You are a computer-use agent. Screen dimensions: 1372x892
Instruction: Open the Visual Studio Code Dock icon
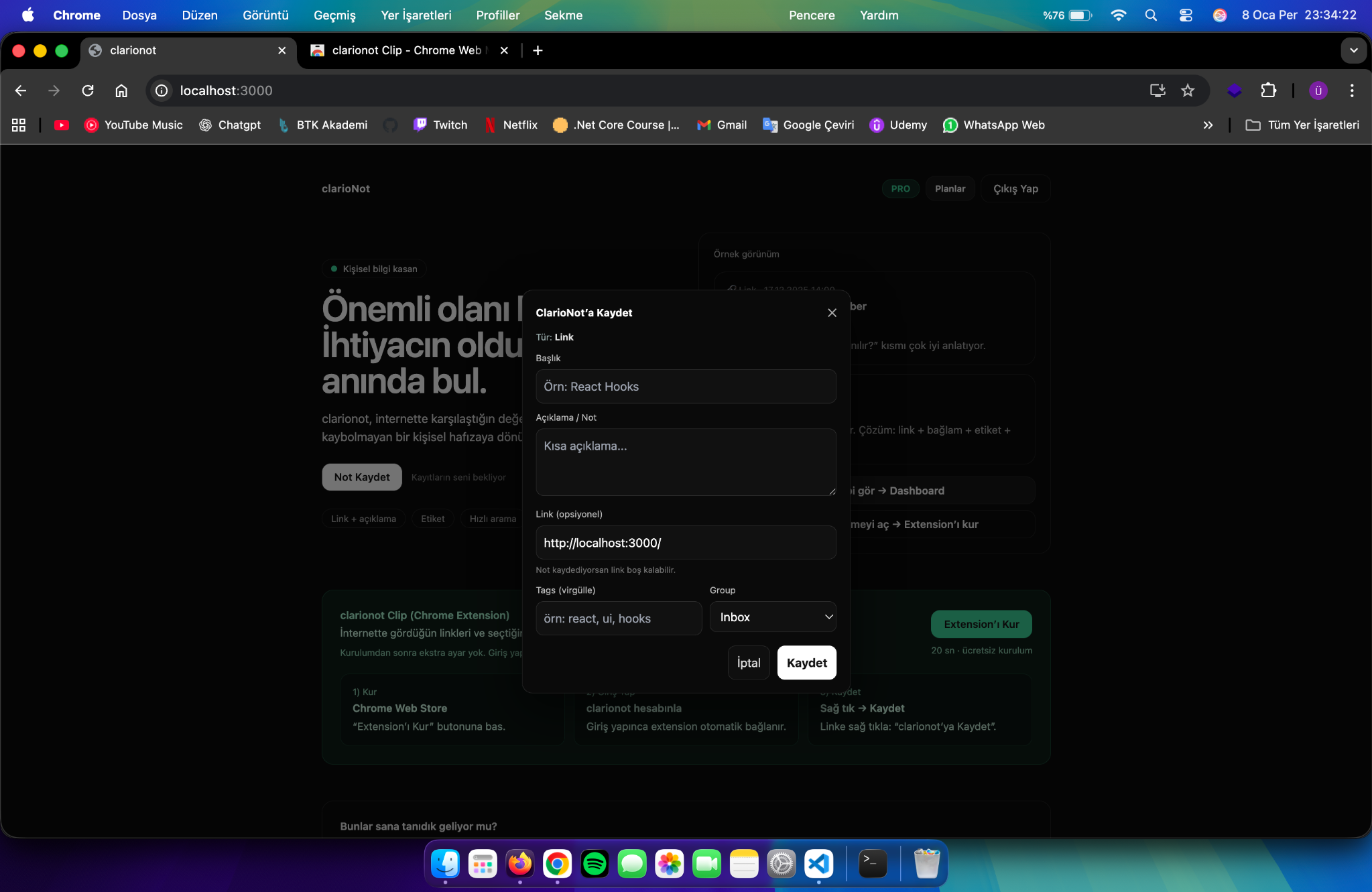click(x=818, y=864)
